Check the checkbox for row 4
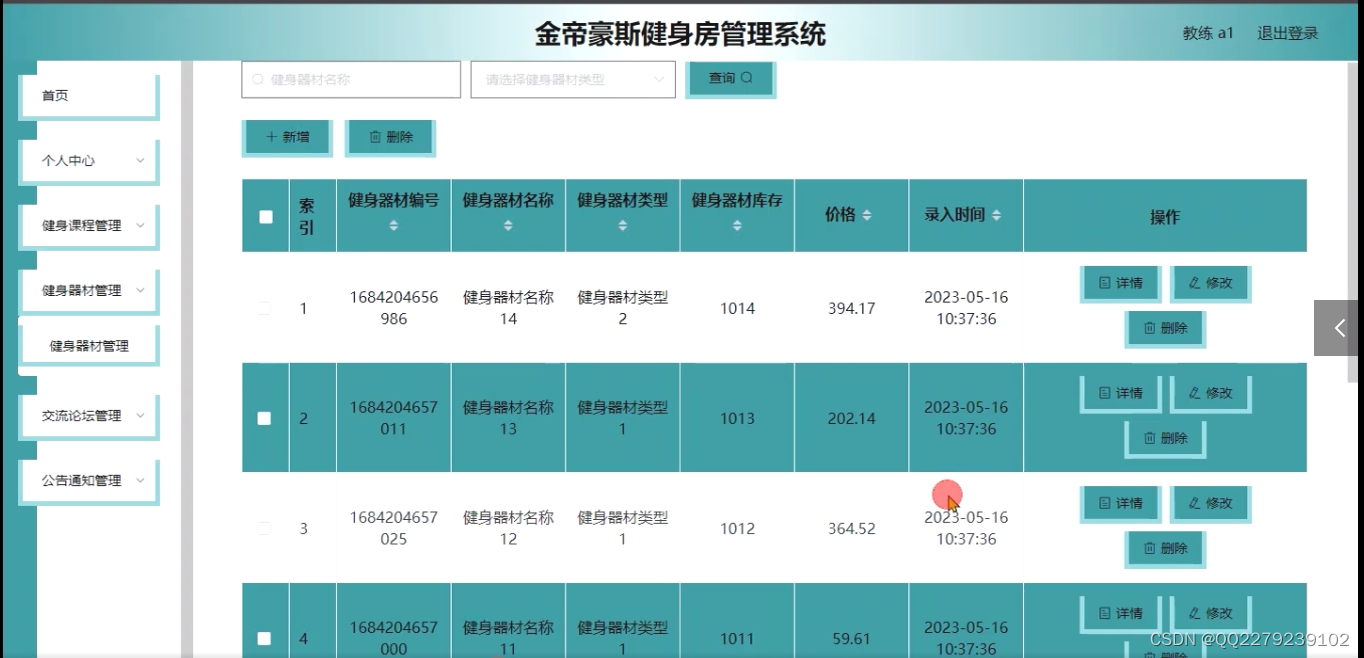 coord(264,638)
